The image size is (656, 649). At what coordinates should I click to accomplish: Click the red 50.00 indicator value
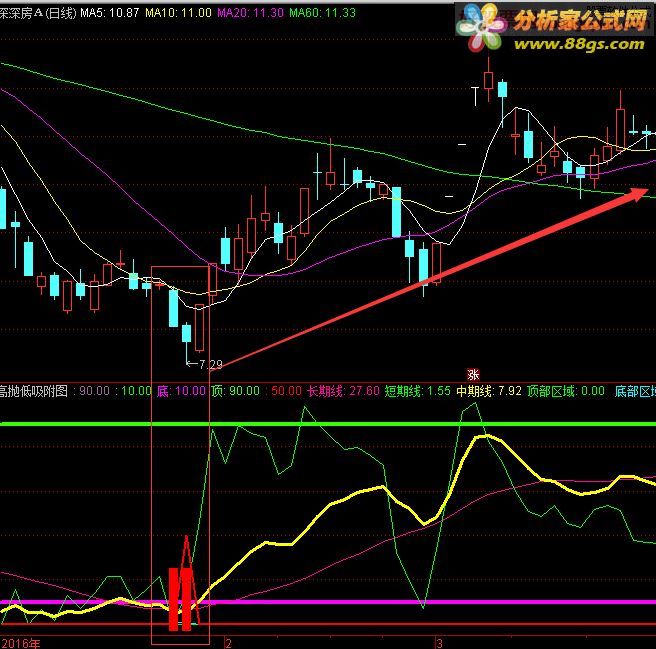(x=286, y=391)
